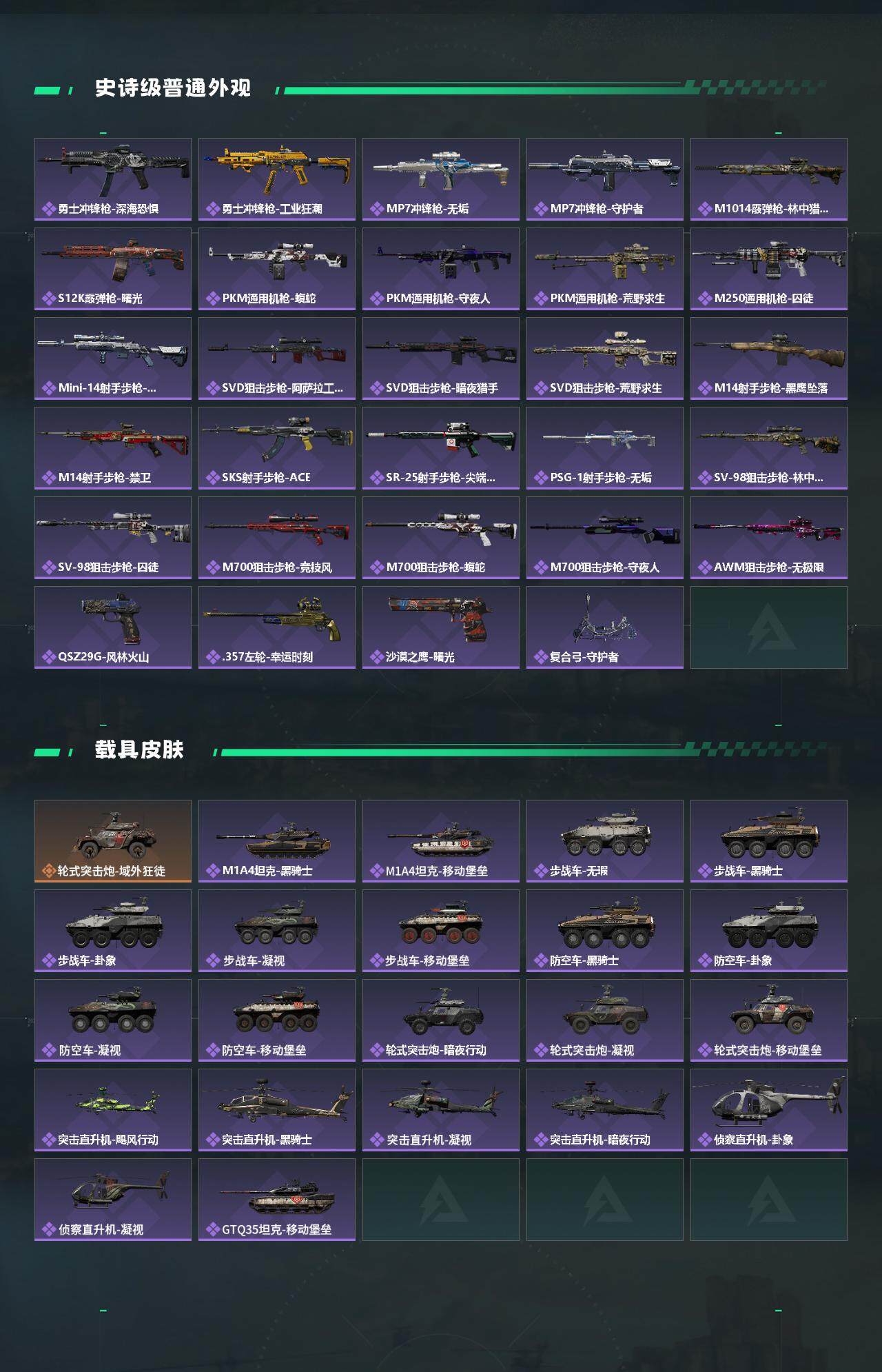Select the M250通用机枪-囚徒 machine gun skin
This screenshot has height=1372, width=882.
pyautogui.click(x=769, y=269)
